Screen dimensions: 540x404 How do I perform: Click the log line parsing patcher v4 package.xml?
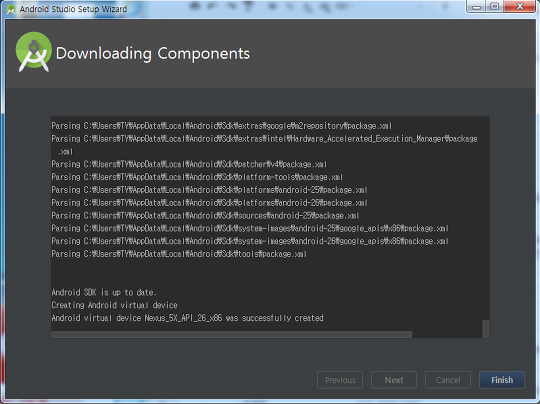point(189,164)
